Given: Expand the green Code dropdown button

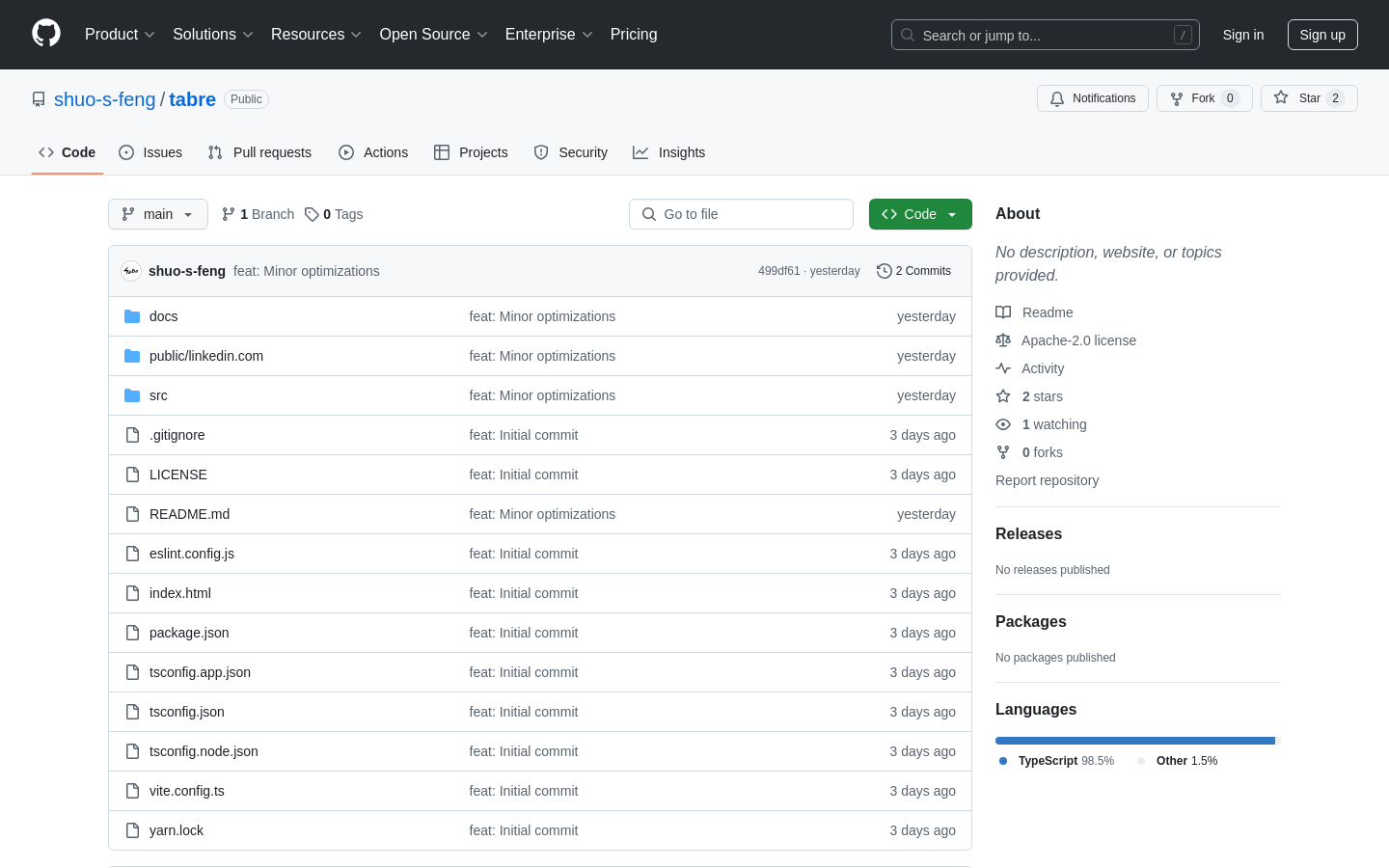Looking at the screenshot, I should [920, 214].
